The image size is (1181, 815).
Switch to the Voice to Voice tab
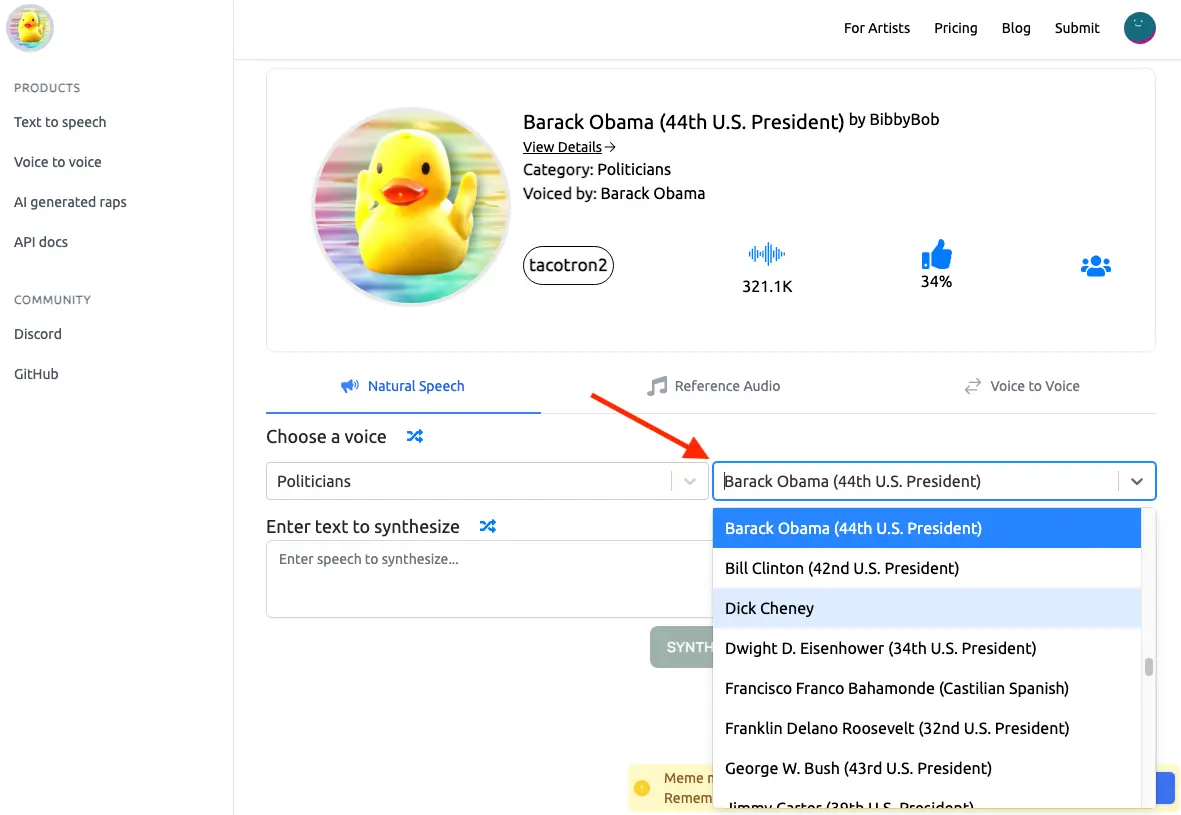[1021, 386]
